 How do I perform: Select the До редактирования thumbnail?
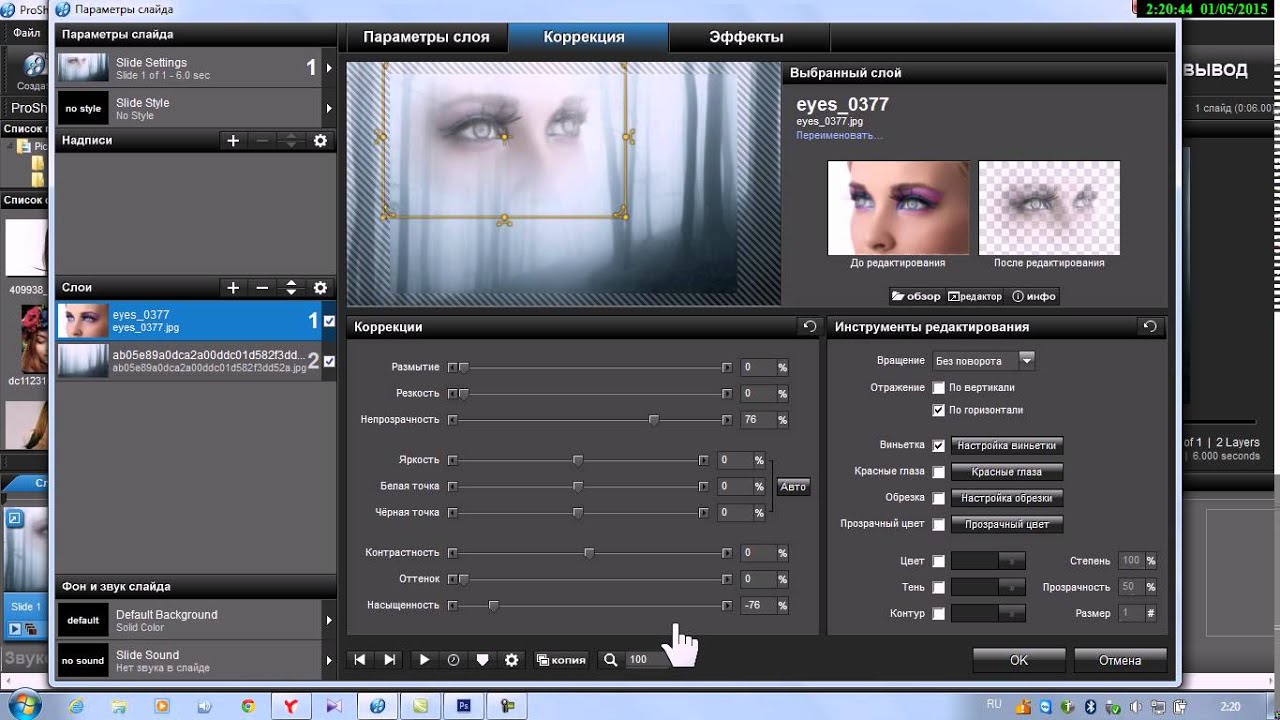point(898,207)
